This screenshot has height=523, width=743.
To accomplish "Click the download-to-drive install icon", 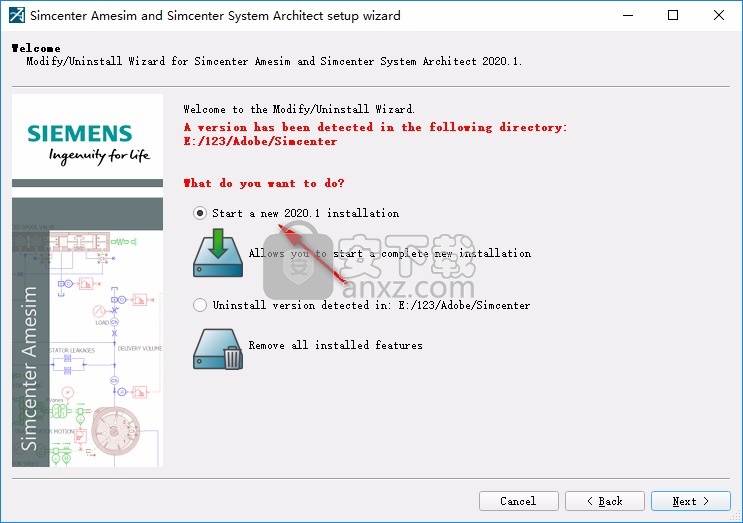I will click(218, 253).
